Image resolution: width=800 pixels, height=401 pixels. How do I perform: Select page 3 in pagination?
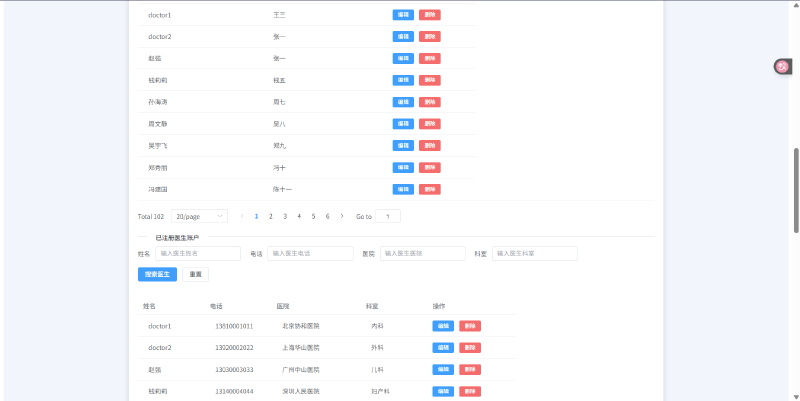point(285,216)
